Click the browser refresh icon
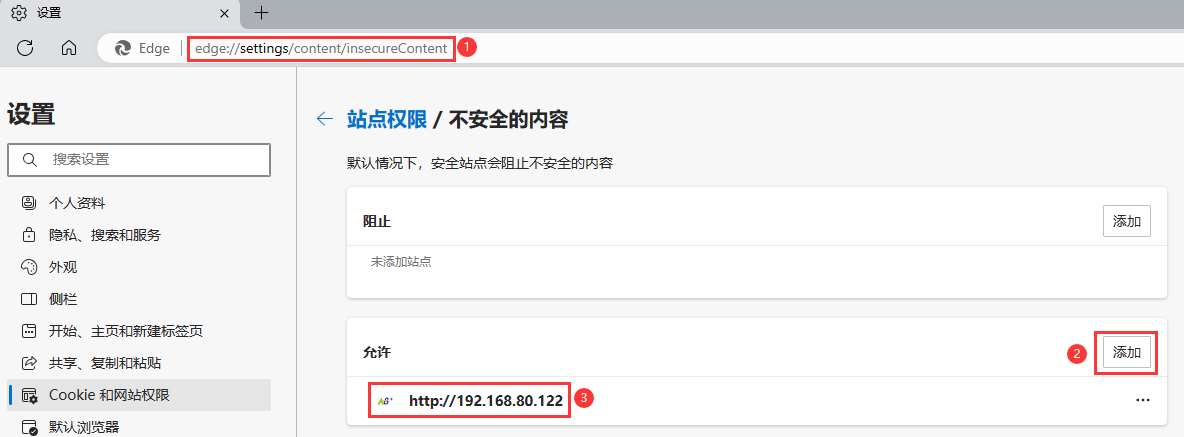1184x437 pixels. [x=26, y=47]
